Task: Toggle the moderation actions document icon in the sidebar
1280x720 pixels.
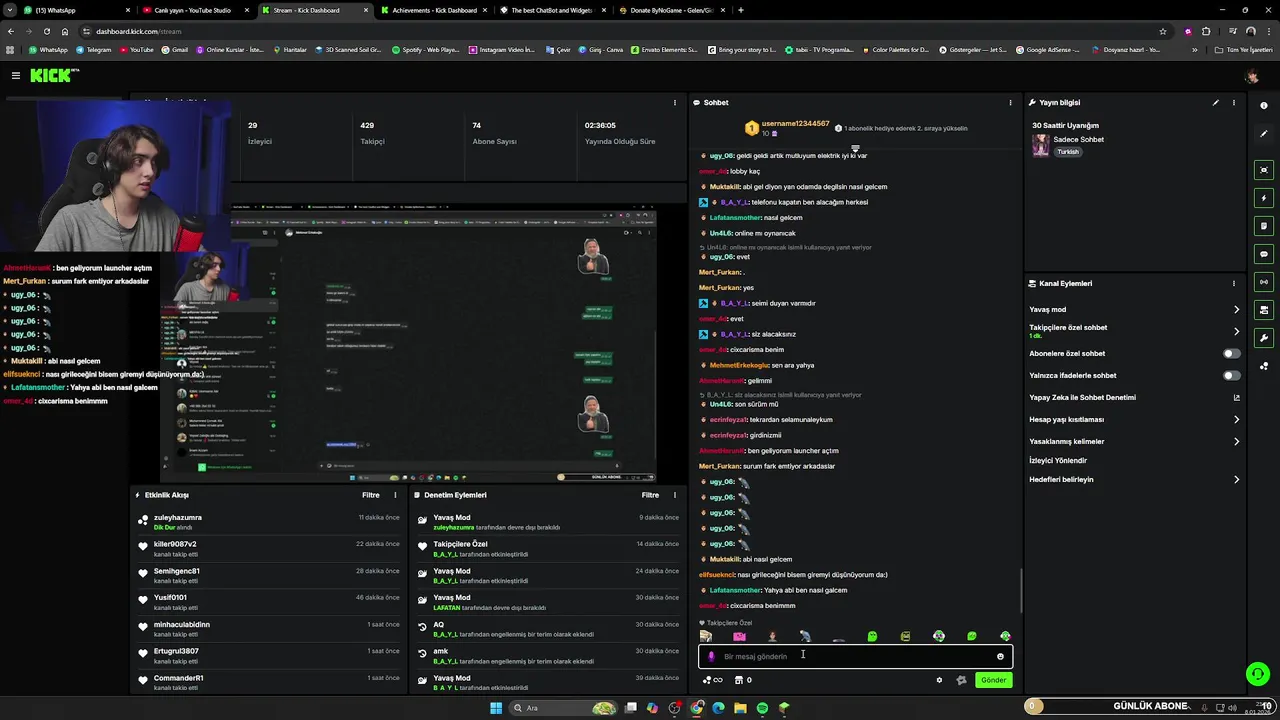Action: coord(1264,226)
